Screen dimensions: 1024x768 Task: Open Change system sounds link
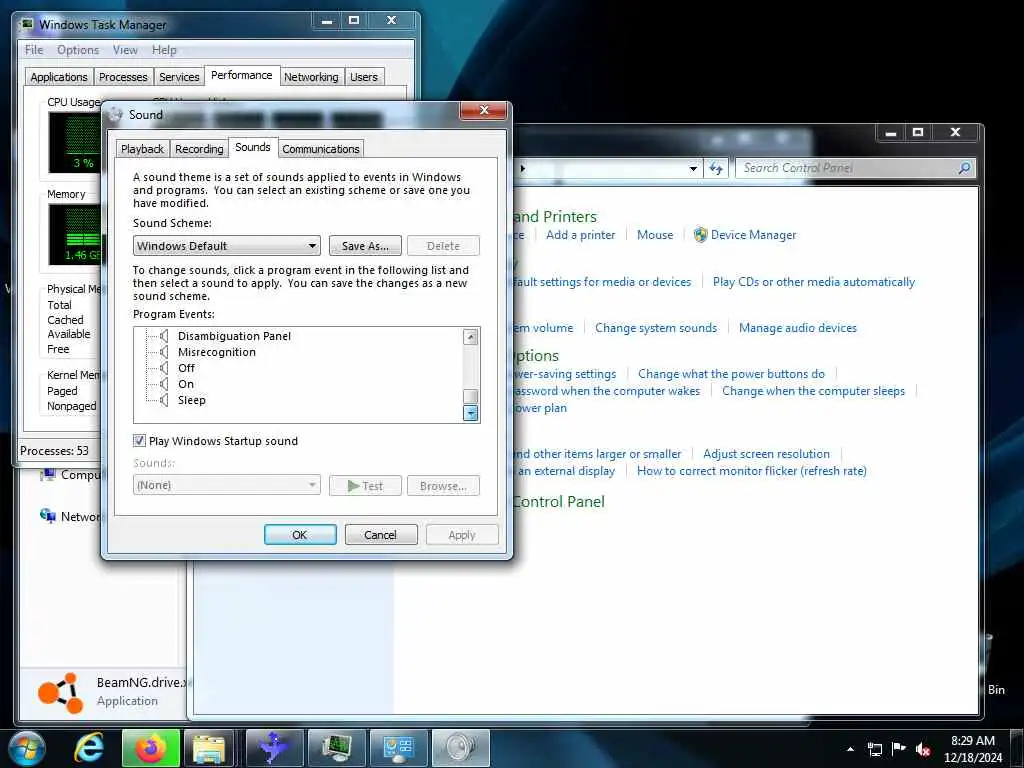pyautogui.click(x=656, y=328)
